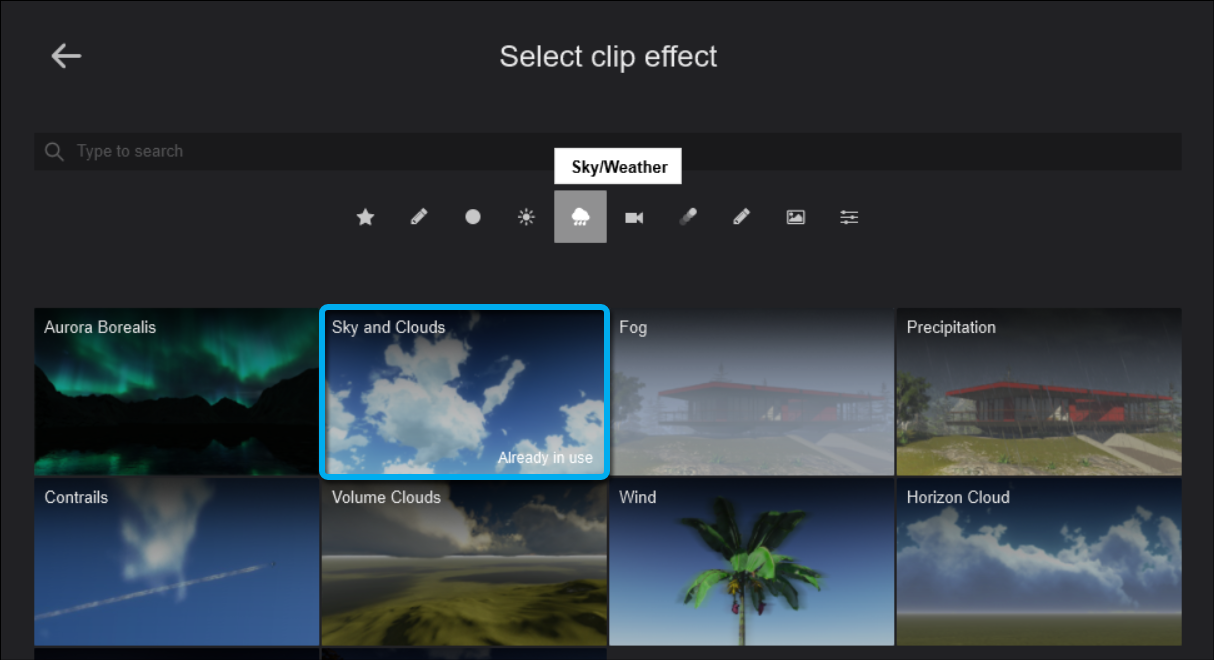1214x660 pixels.
Task: Pick the Precipitation effect thumbnail
Action: [1038, 392]
